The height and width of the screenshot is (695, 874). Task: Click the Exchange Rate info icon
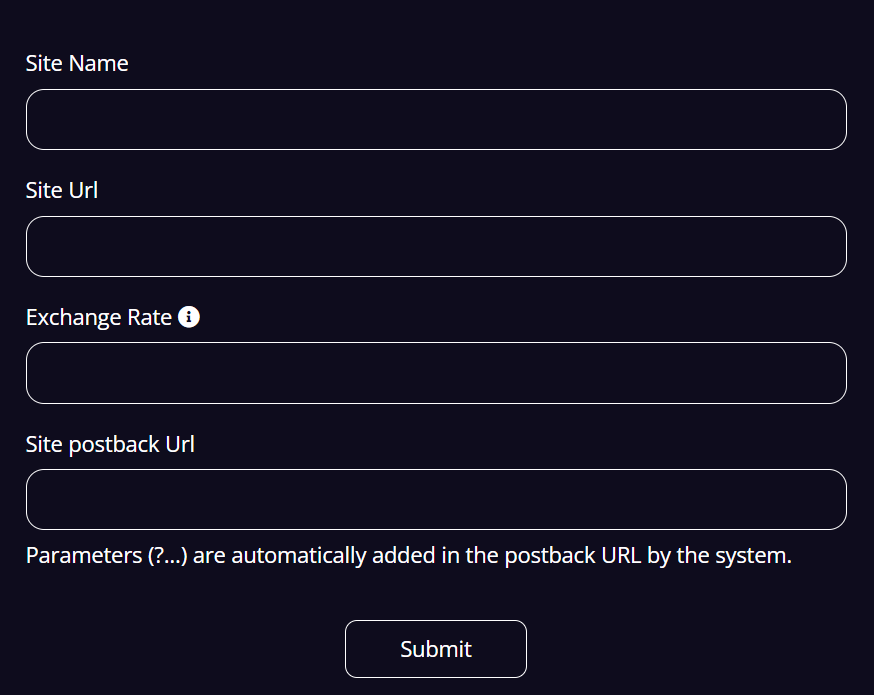point(189,317)
